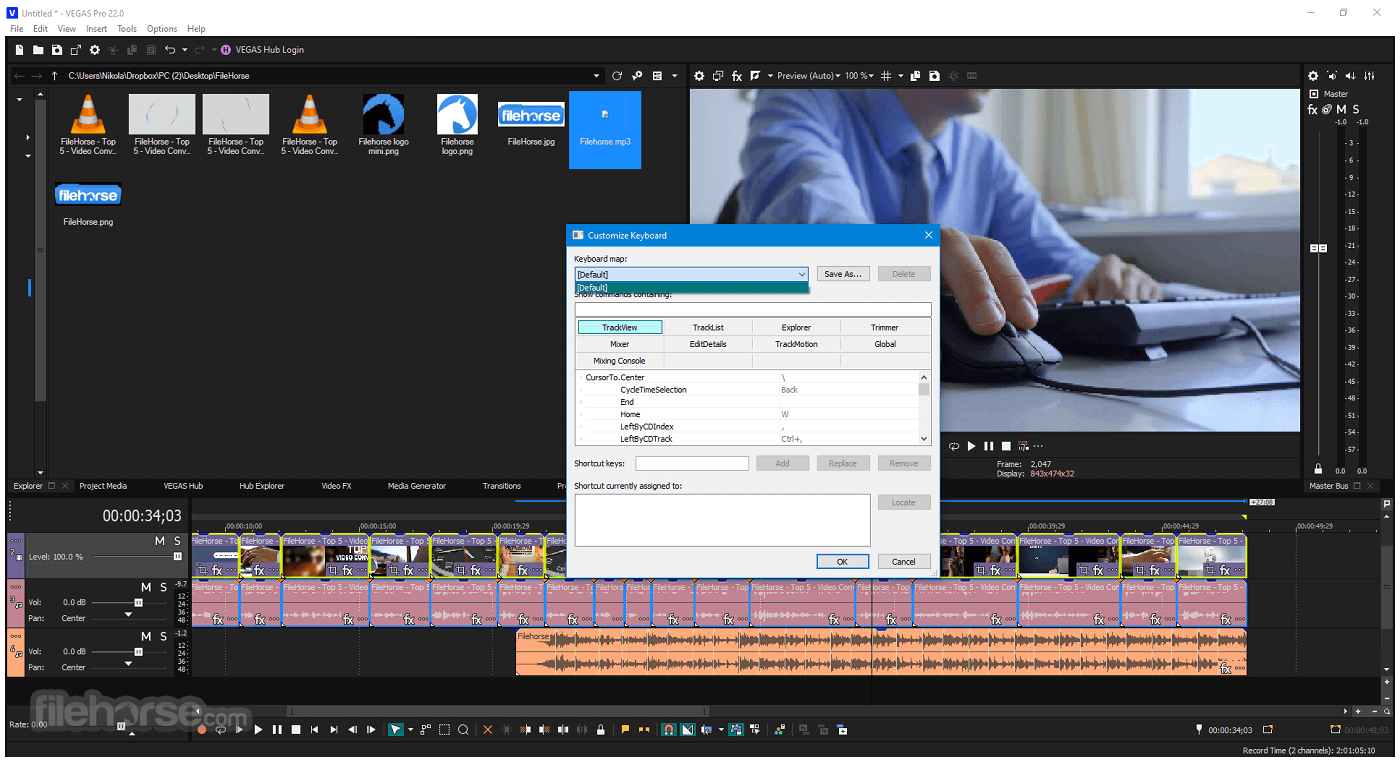Toggle preview overlays grid icon
The width and height of the screenshot is (1400, 762).
[886, 76]
